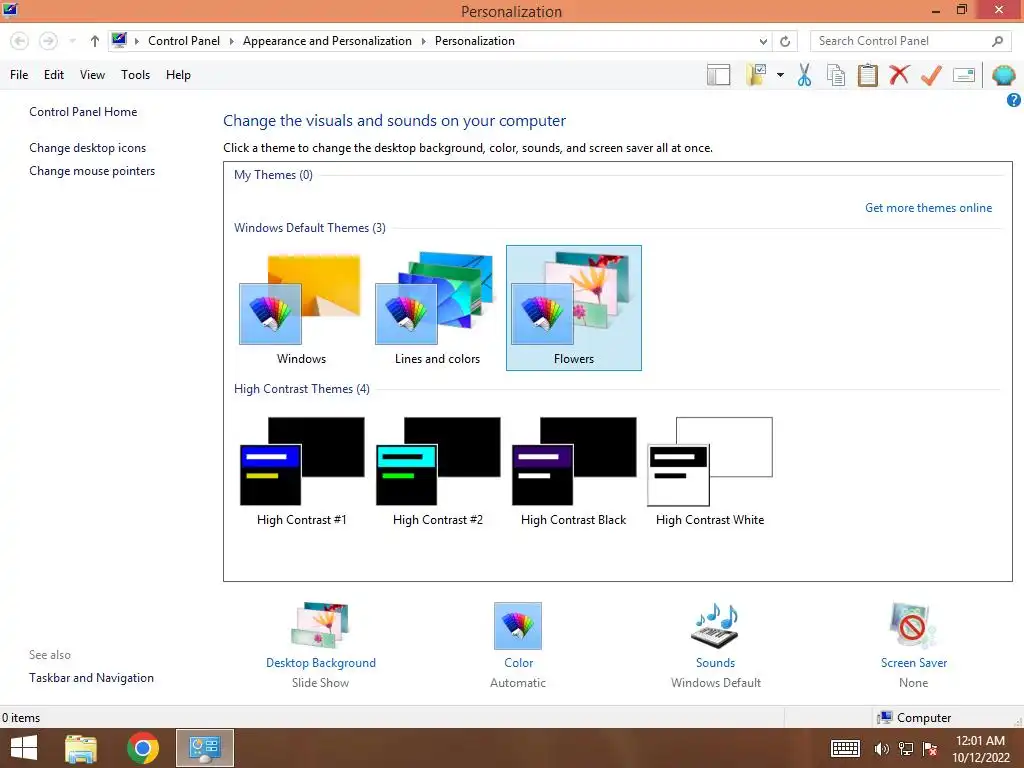Click the red X Delete icon
Screen dimensions: 1024x768
pyautogui.click(x=899, y=74)
